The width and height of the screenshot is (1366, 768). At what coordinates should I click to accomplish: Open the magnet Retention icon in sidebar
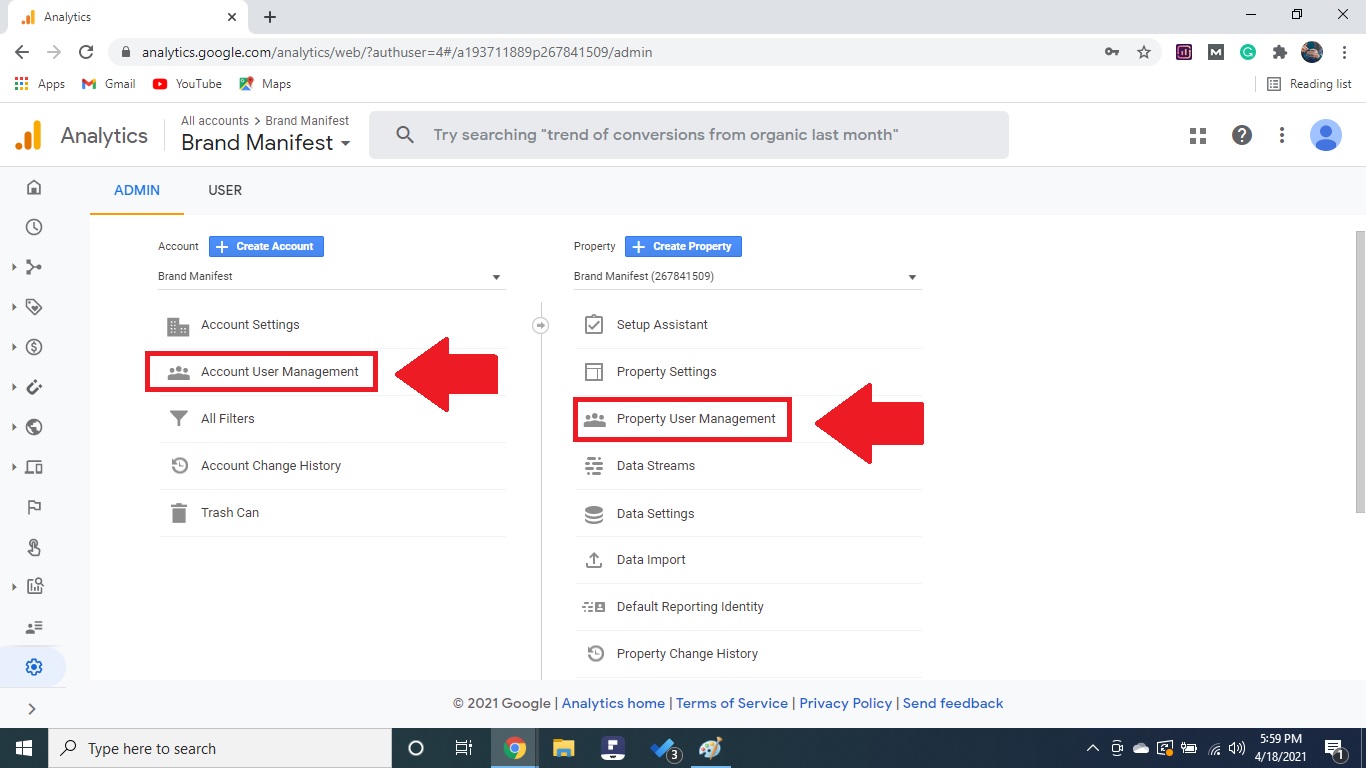coord(34,387)
